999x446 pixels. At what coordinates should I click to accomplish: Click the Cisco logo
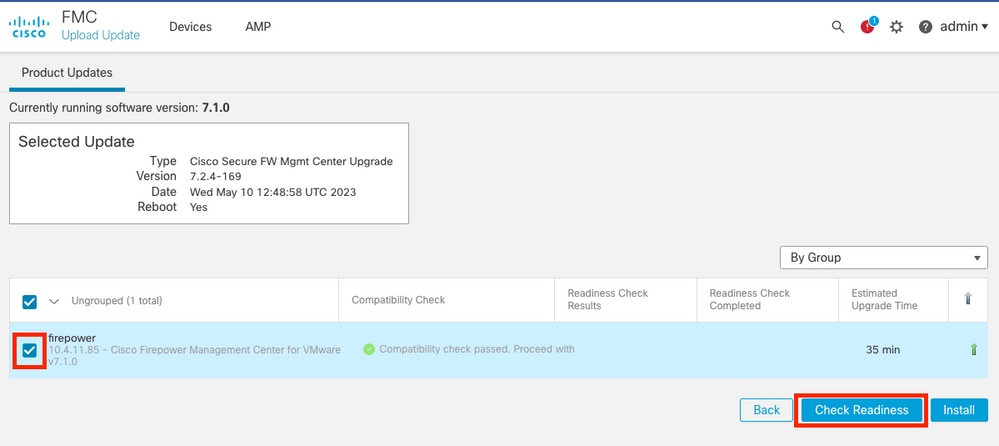pos(28,27)
